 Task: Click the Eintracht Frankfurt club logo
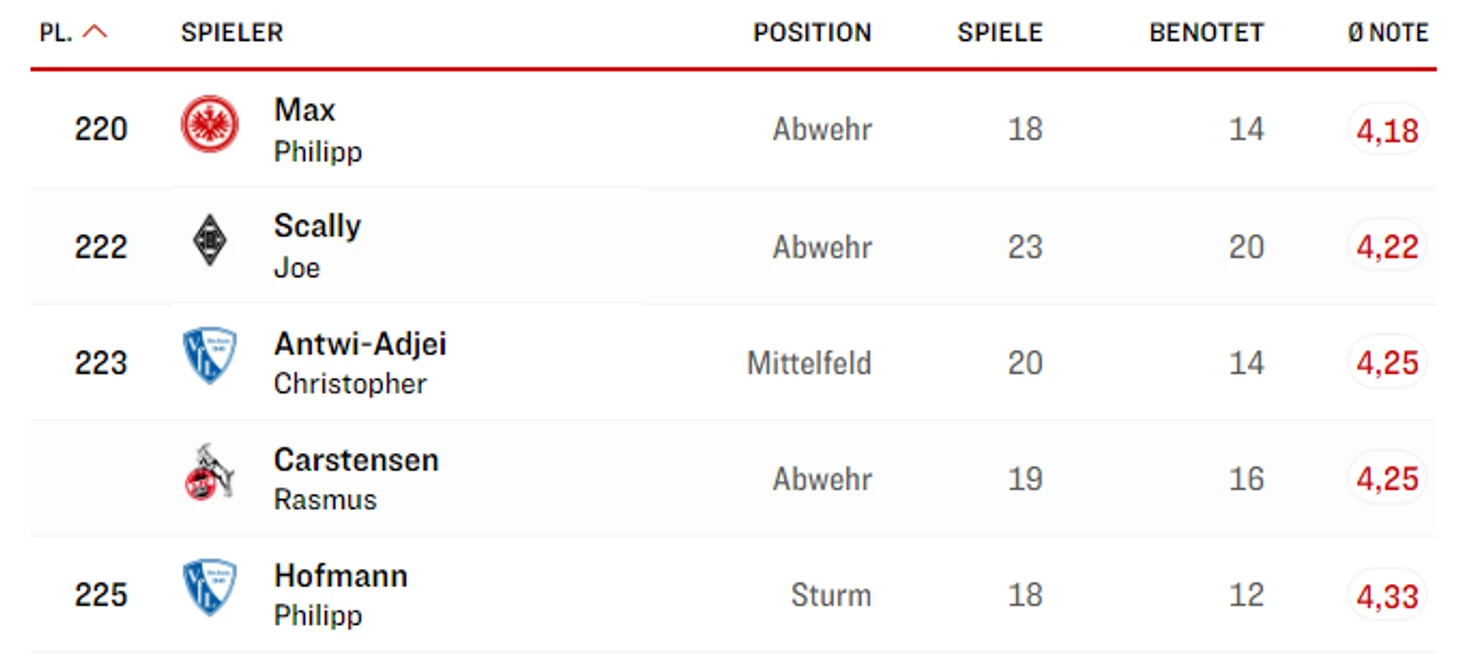(210, 125)
